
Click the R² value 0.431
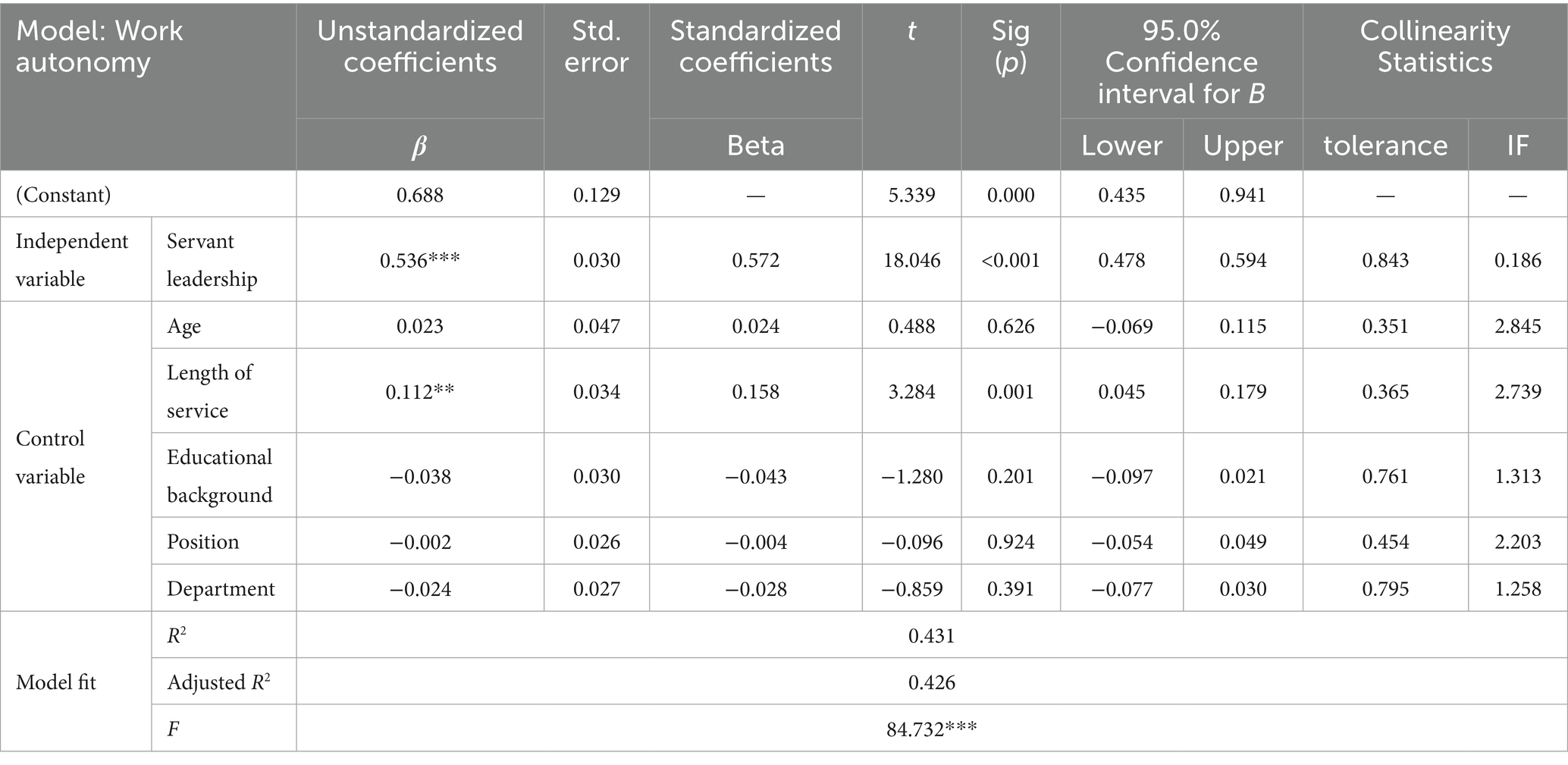pyautogui.click(x=931, y=635)
